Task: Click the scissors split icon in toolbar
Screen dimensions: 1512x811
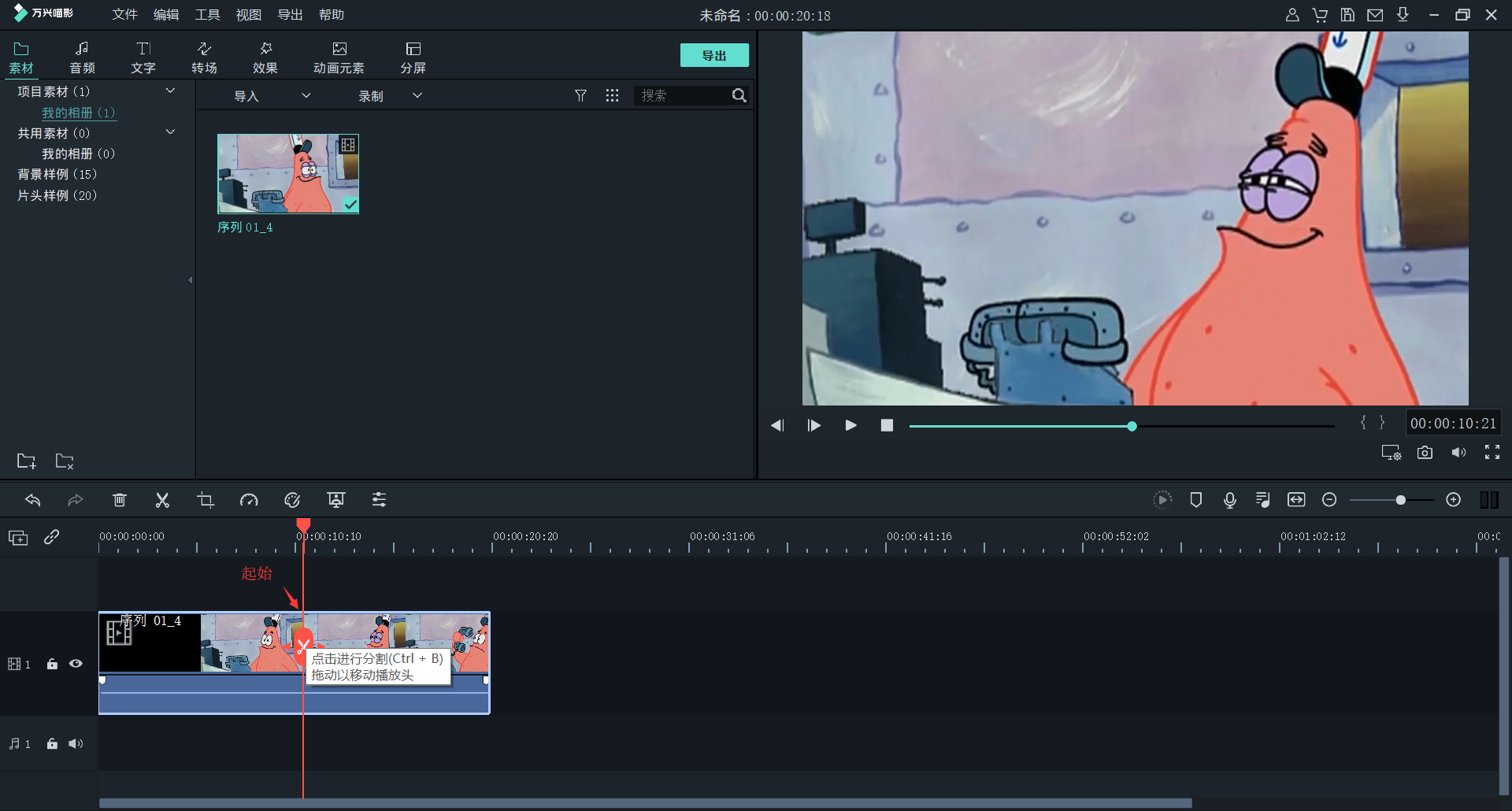Action: point(162,500)
